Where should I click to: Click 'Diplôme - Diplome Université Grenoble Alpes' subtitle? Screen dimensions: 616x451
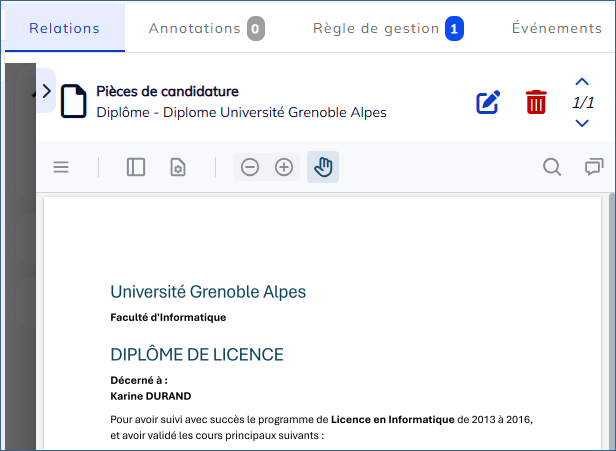[241, 112]
